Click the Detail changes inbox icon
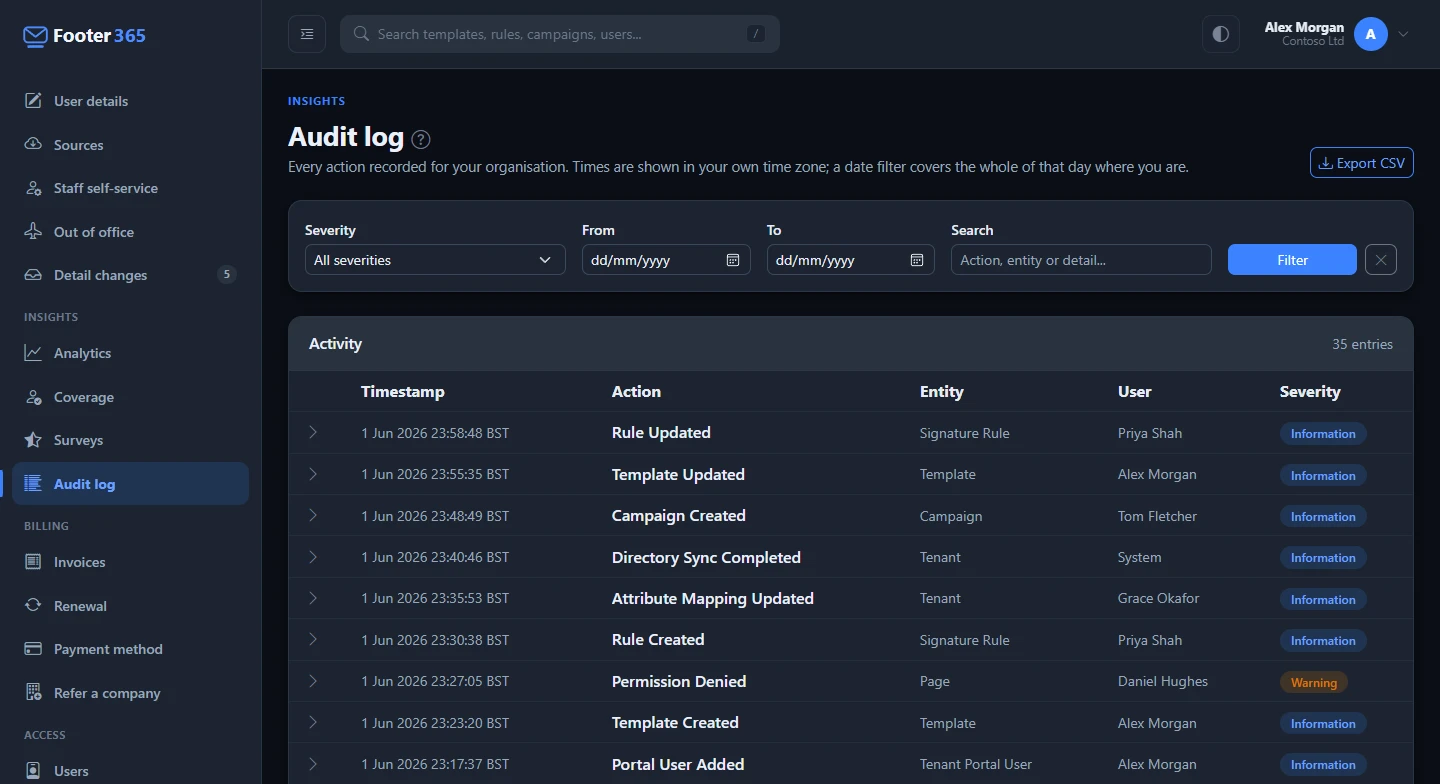 (x=33, y=275)
